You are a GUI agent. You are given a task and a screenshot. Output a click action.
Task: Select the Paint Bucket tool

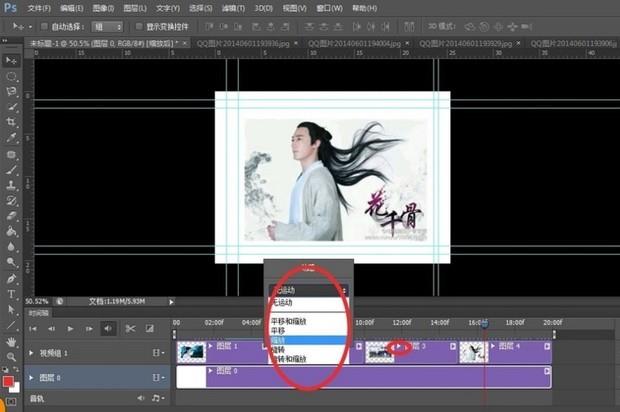pyautogui.click(x=11, y=231)
